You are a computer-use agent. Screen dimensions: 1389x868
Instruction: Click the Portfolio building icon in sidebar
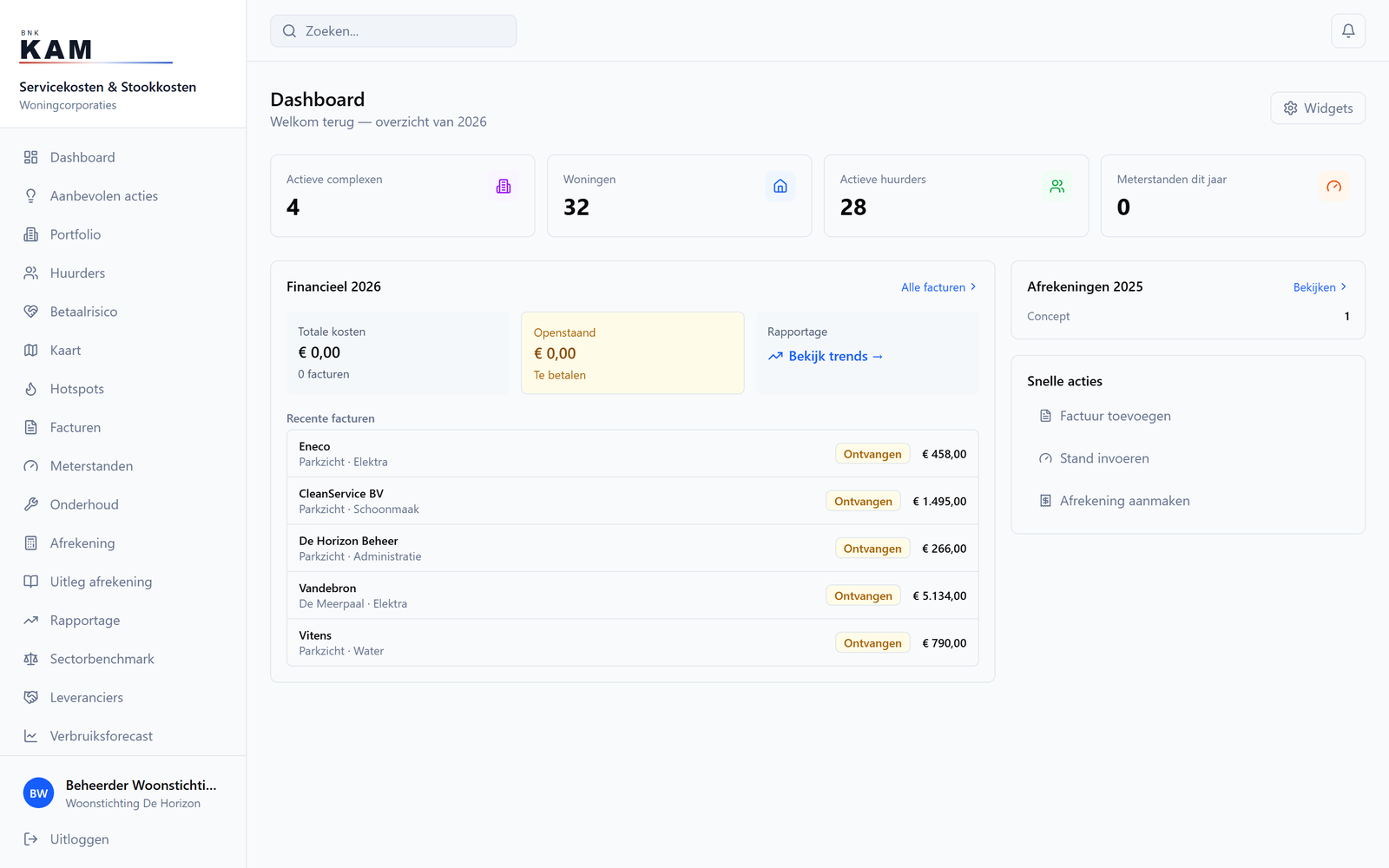(31, 234)
